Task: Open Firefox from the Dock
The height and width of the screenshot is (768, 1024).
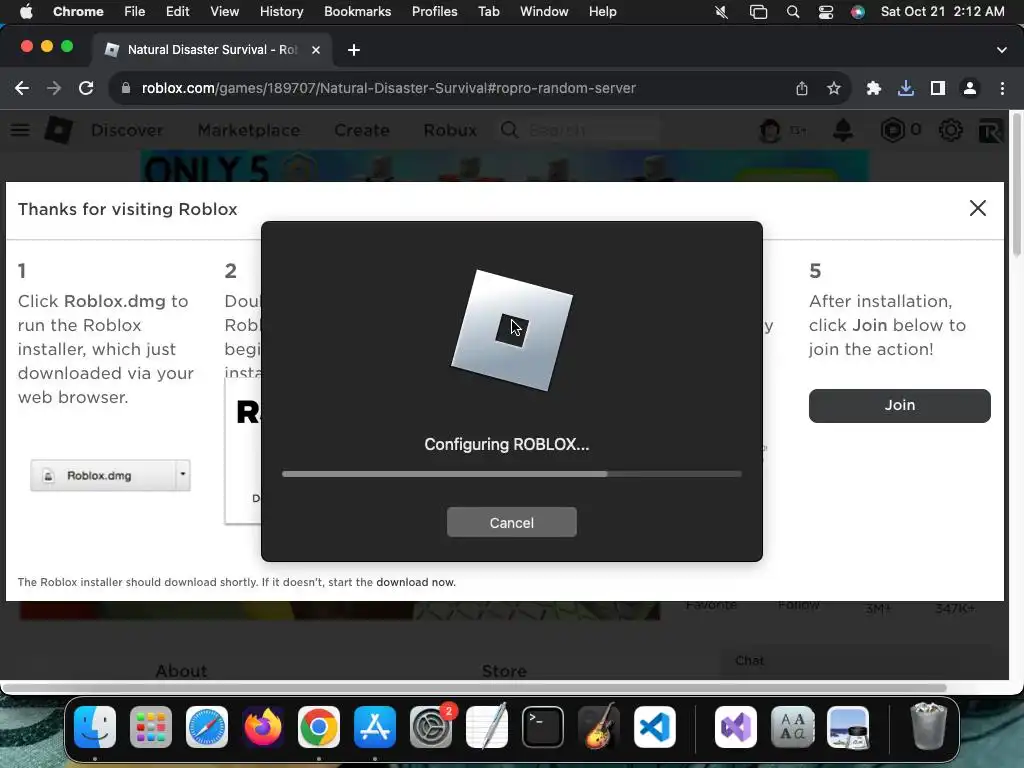Action: point(263,727)
